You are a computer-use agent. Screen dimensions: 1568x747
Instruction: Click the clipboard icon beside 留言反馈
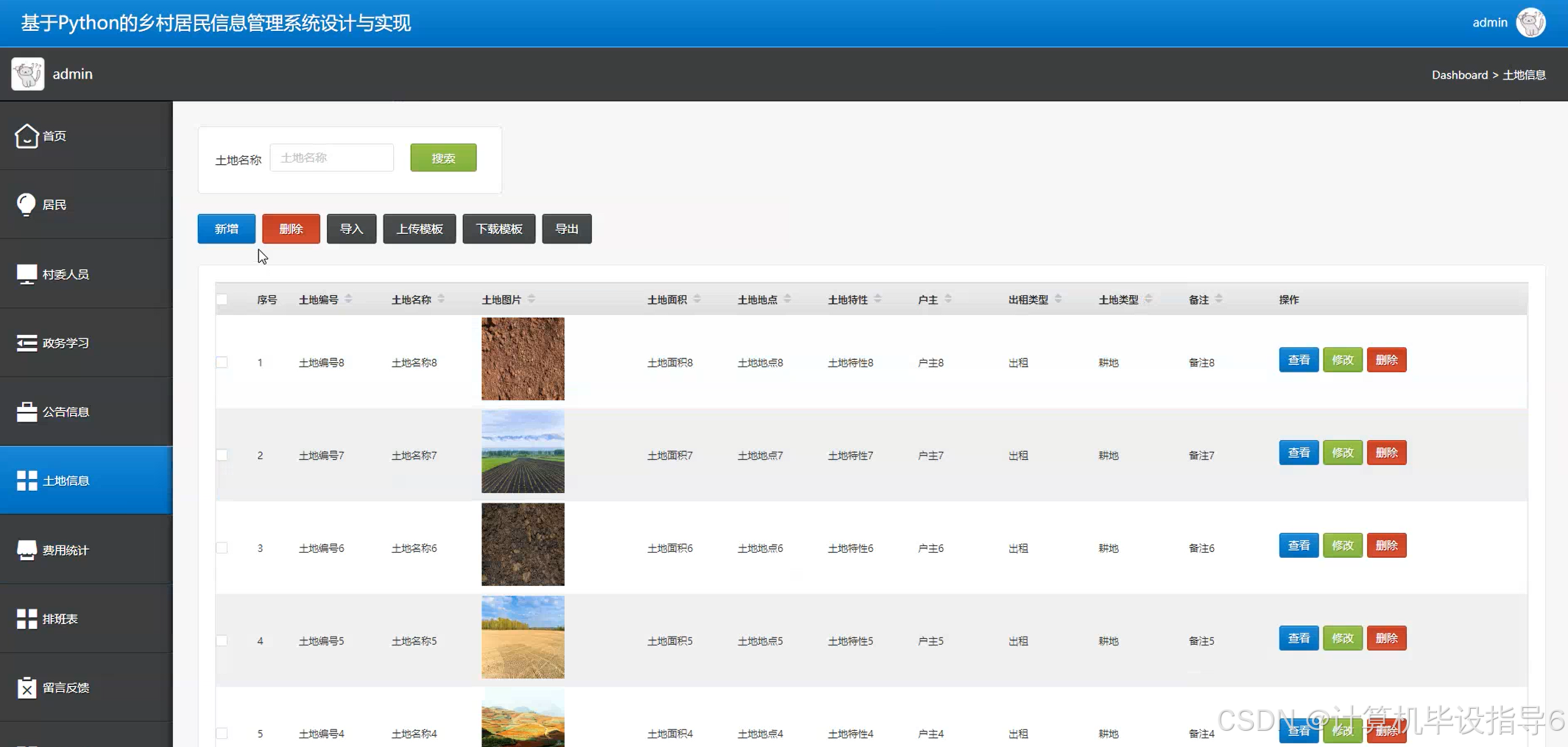(x=27, y=687)
